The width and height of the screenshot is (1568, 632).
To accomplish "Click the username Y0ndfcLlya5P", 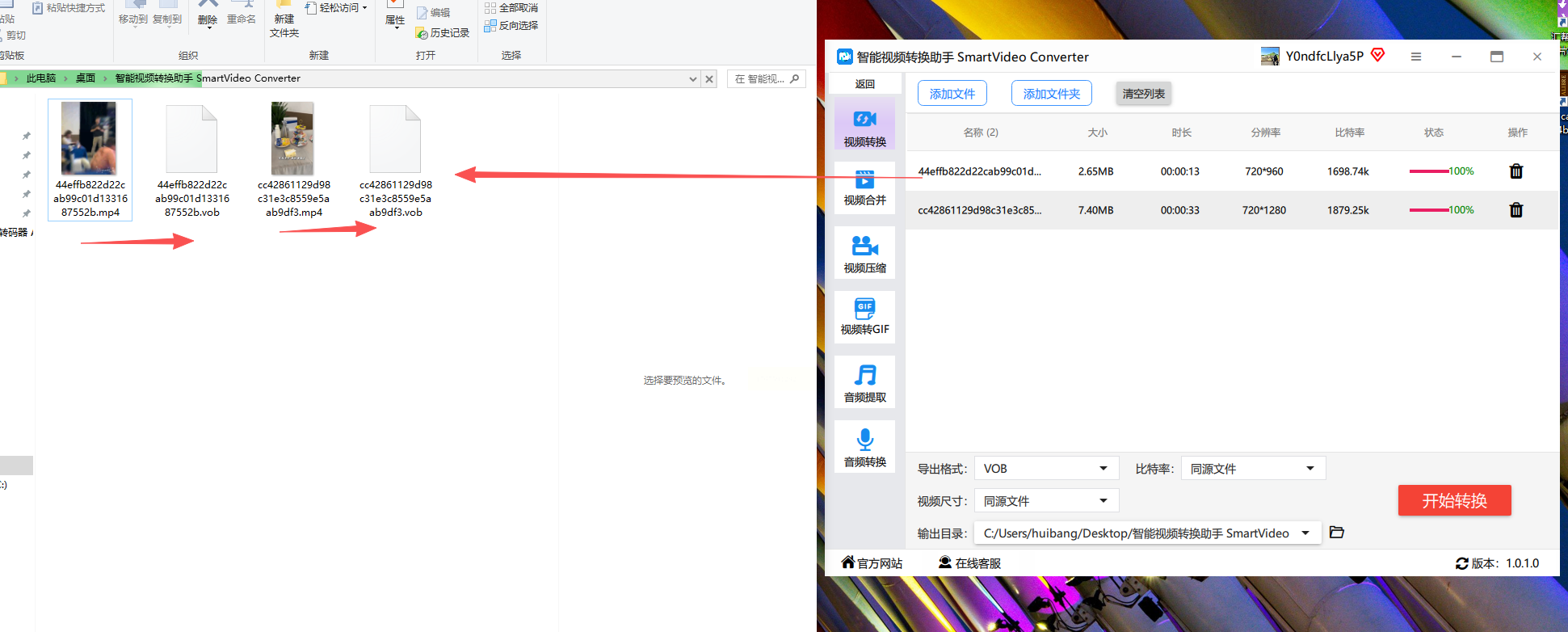I will 1325,57.
